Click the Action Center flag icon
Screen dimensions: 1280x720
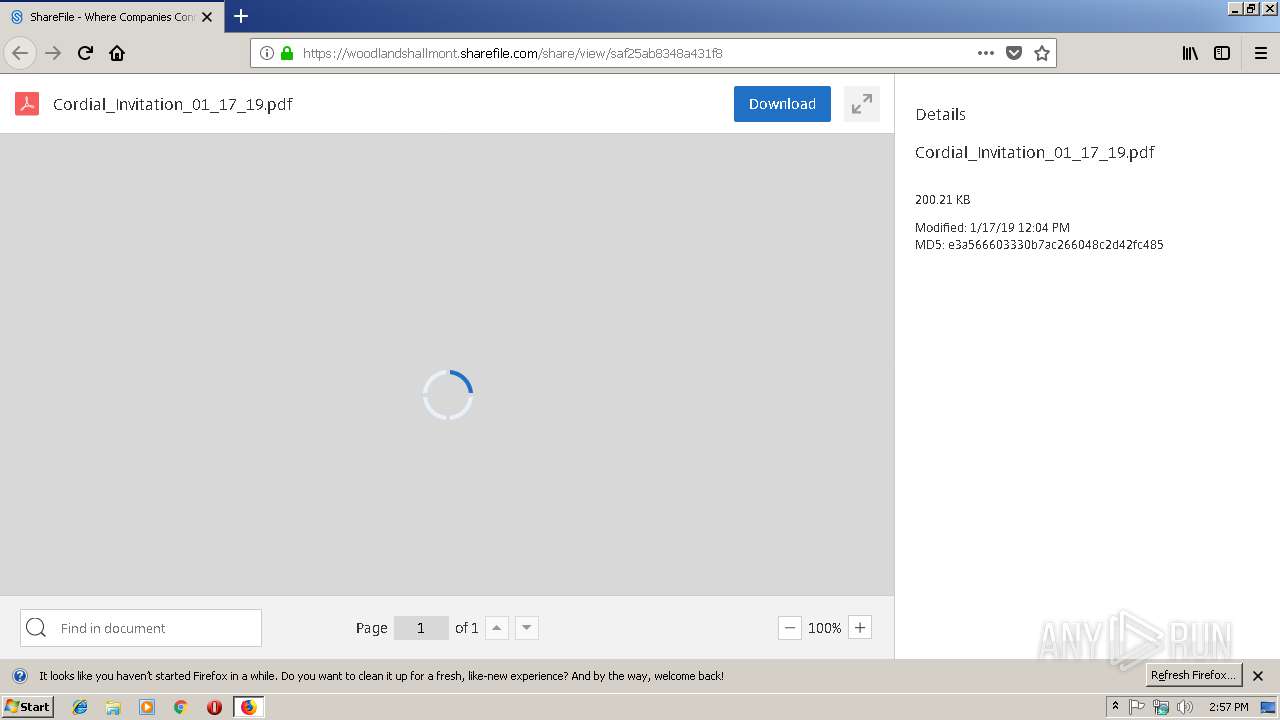click(x=1137, y=707)
